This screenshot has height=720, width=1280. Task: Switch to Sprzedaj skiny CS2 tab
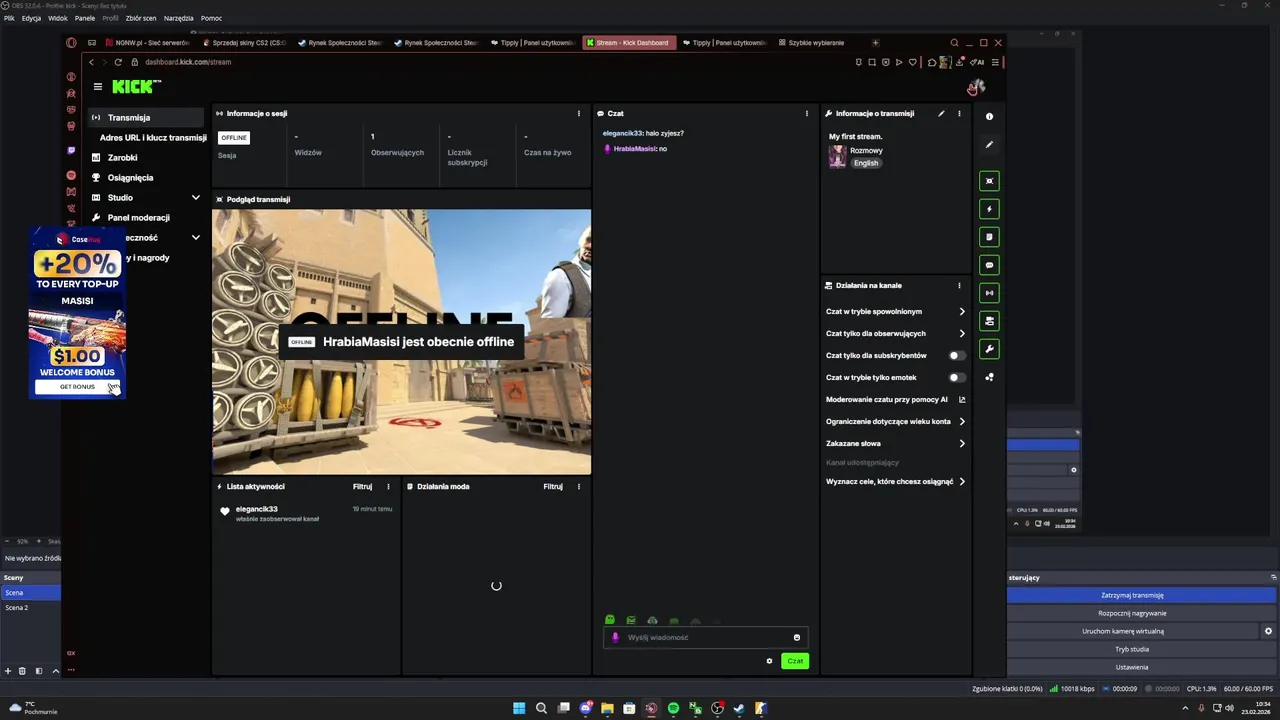[243, 43]
